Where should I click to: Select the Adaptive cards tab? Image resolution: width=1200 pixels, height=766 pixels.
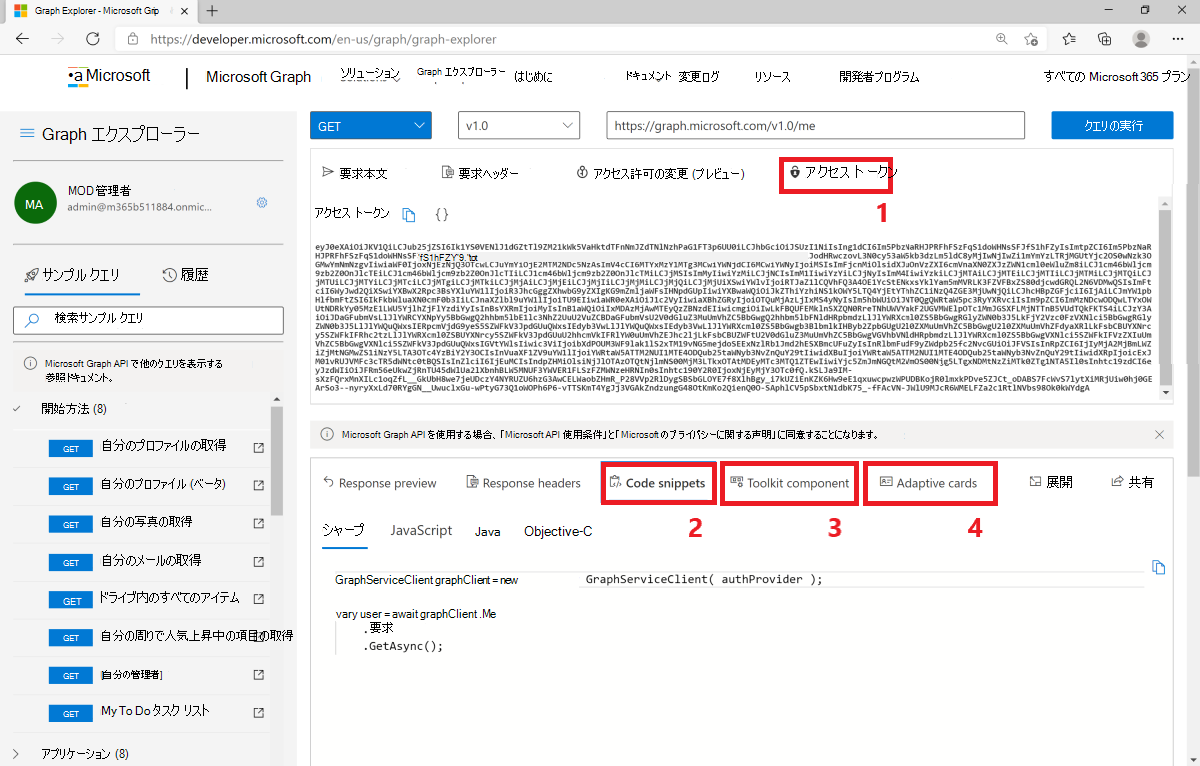[x=929, y=483]
